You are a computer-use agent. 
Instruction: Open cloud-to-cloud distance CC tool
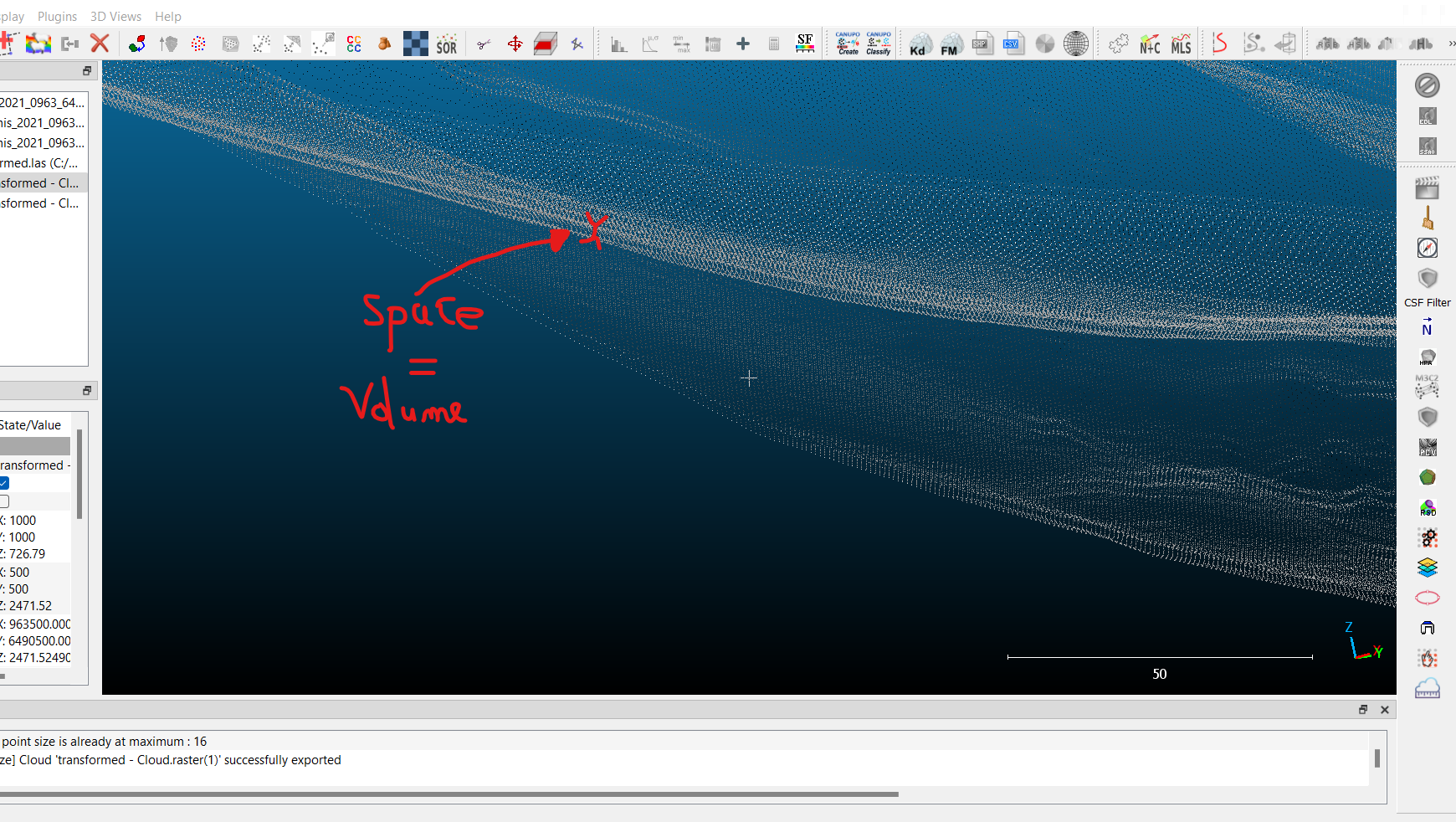[x=354, y=44]
